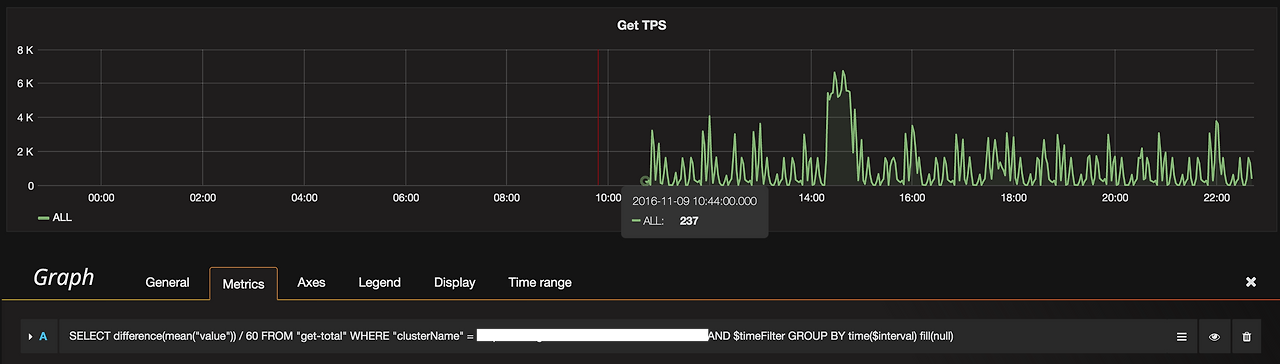Switch to the Time range tab

pos(540,283)
